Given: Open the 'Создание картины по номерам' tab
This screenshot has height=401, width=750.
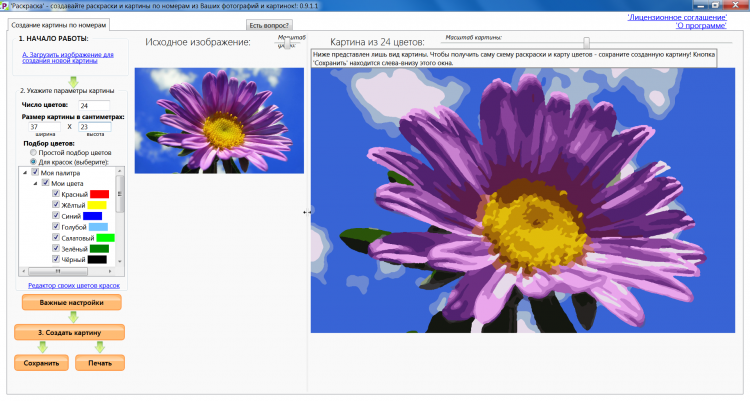Looking at the screenshot, I should coord(58,25).
